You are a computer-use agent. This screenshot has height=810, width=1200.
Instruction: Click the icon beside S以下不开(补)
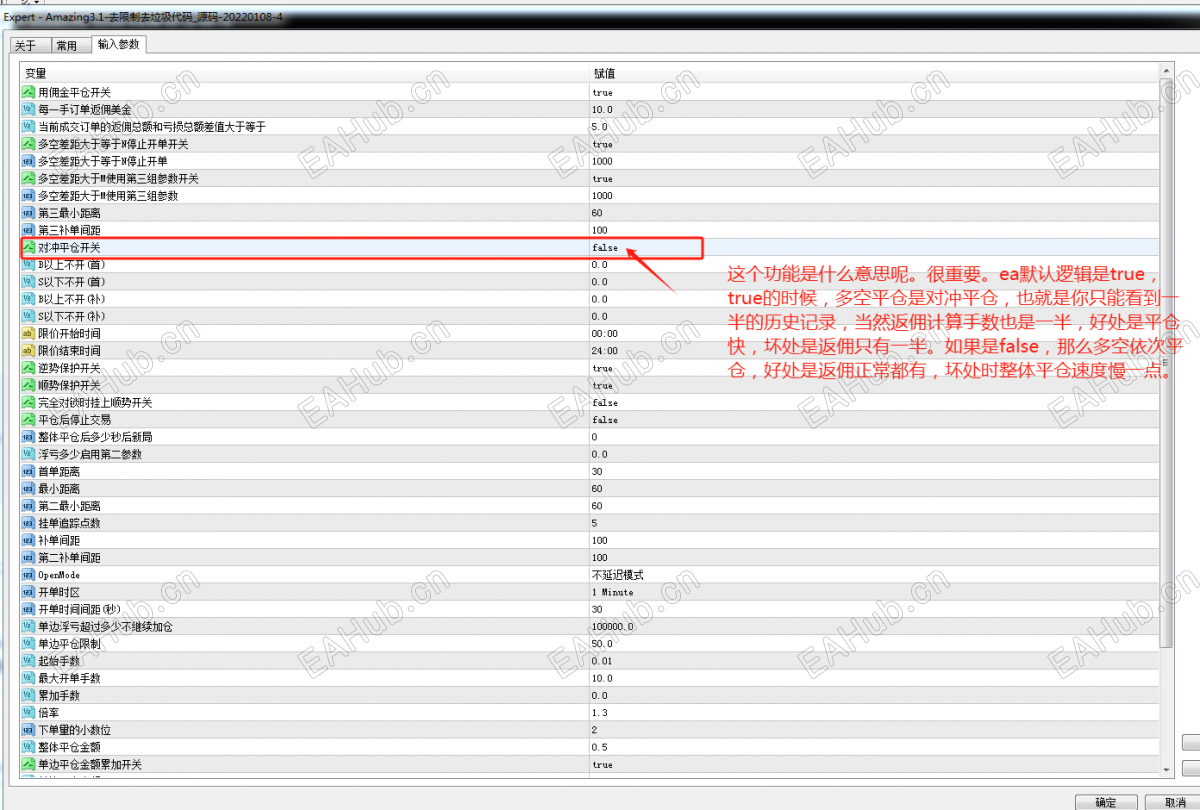[29, 316]
